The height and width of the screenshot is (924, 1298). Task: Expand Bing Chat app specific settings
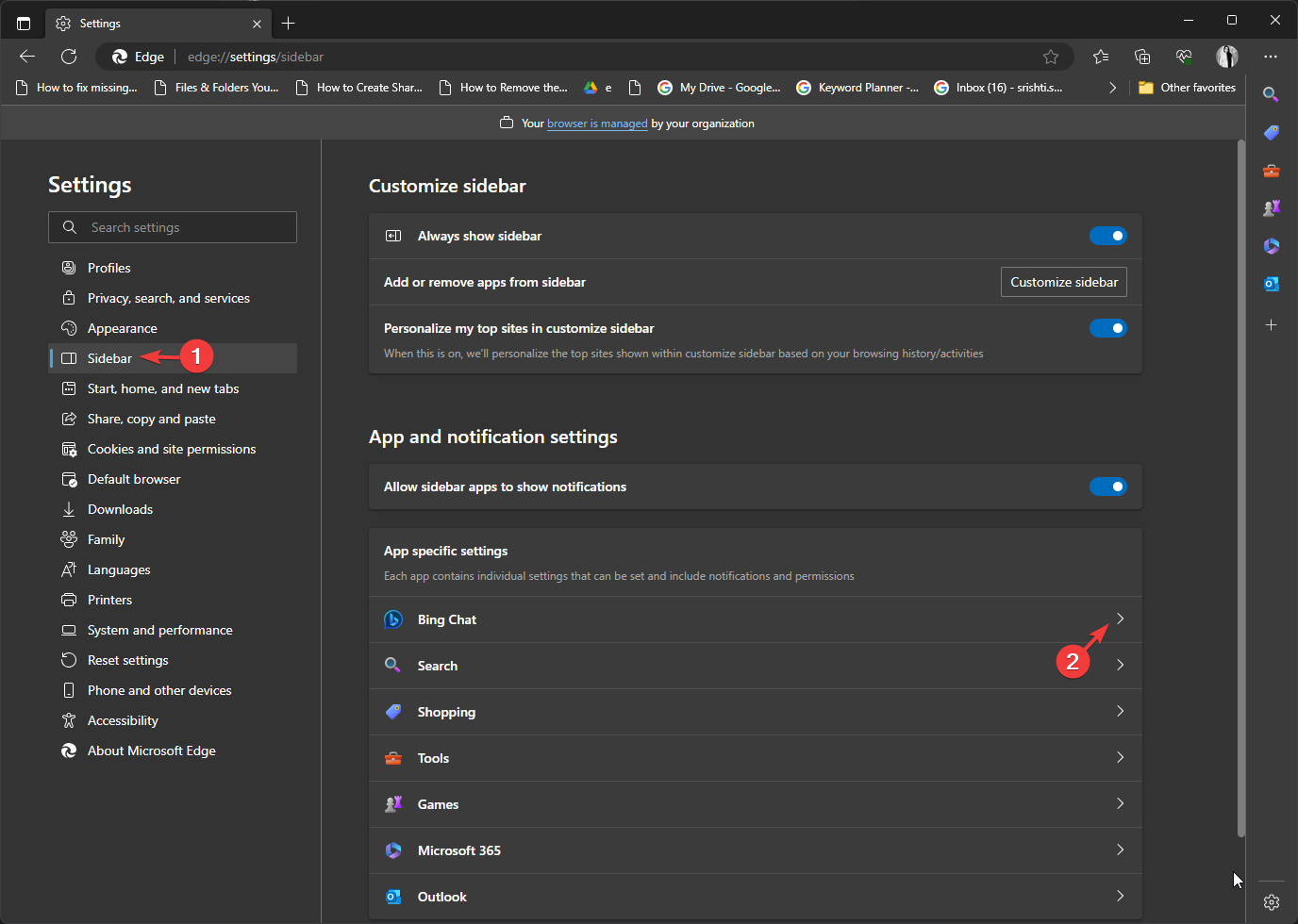click(1120, 619)
